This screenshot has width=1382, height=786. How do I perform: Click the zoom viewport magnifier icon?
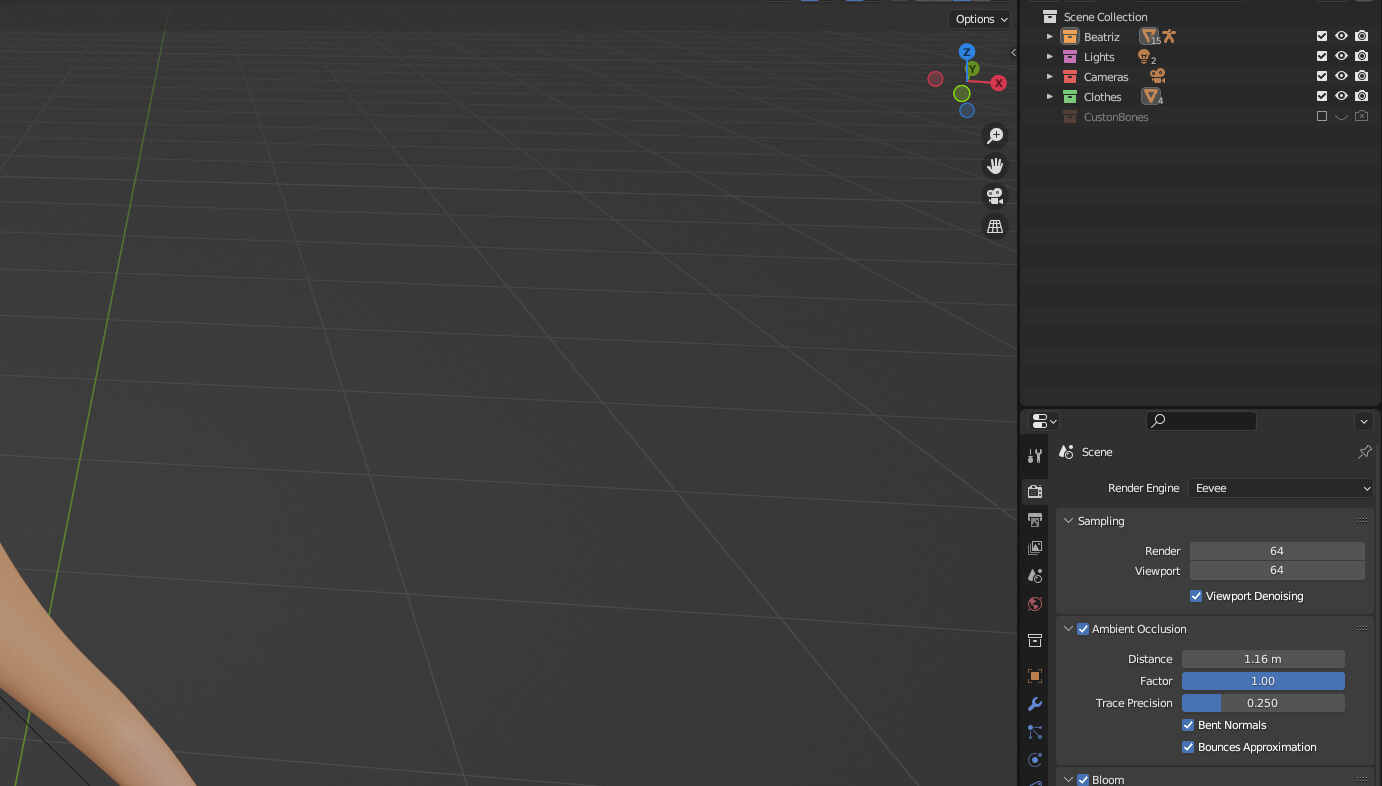(995, 136)
